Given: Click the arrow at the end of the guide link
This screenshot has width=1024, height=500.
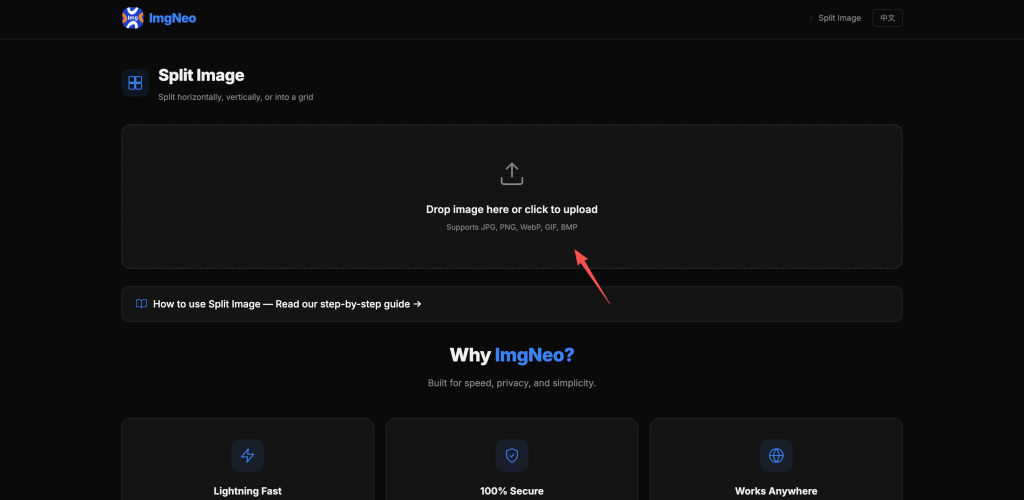Looking at the screenshot, I should (417, 304).
